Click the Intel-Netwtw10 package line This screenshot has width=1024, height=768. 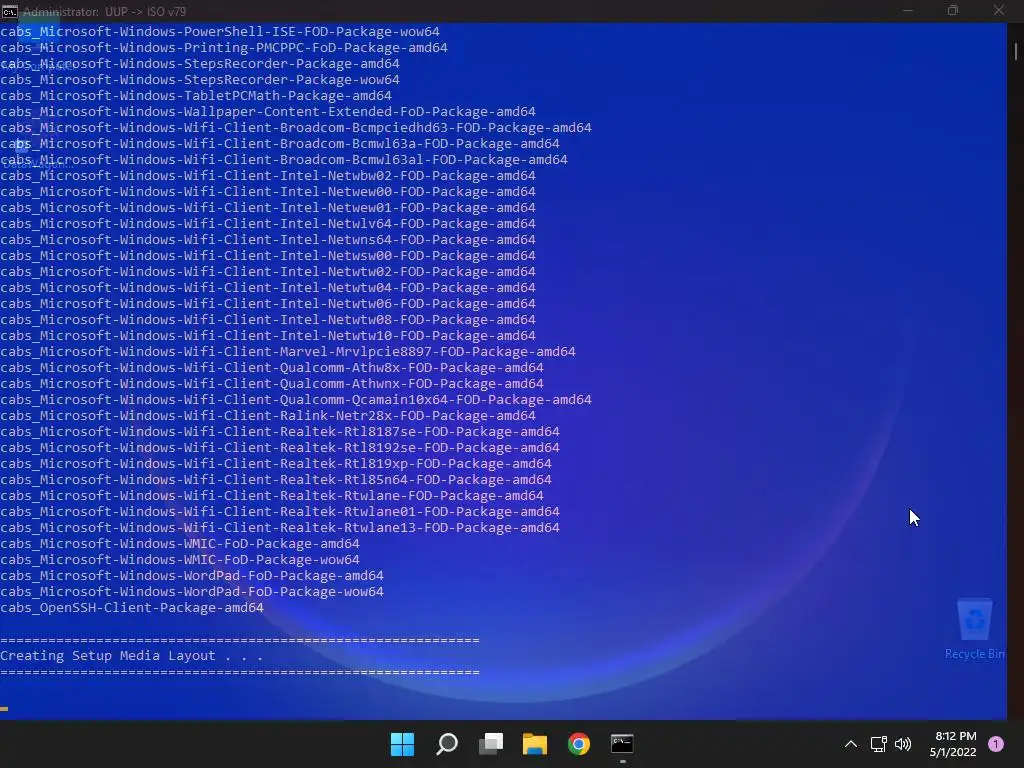tap(268, 336)
